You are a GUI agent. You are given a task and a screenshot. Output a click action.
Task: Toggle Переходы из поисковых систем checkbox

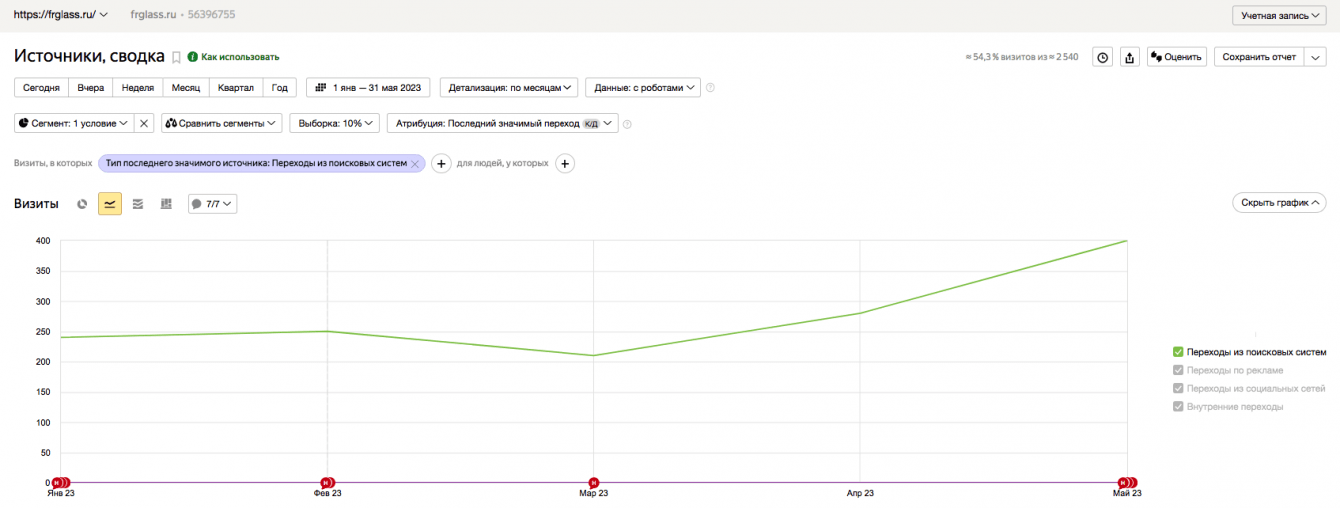(x=1178, y=352)
